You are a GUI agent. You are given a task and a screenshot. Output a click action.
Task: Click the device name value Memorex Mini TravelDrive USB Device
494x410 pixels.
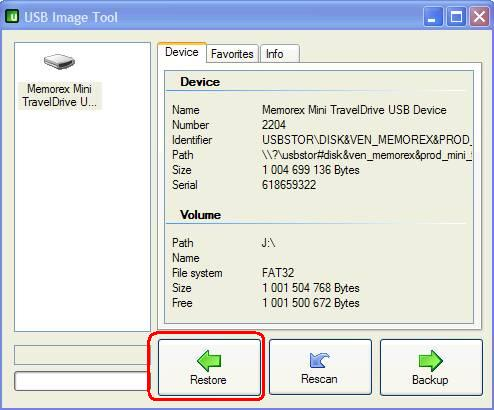[x=354, y=110]
